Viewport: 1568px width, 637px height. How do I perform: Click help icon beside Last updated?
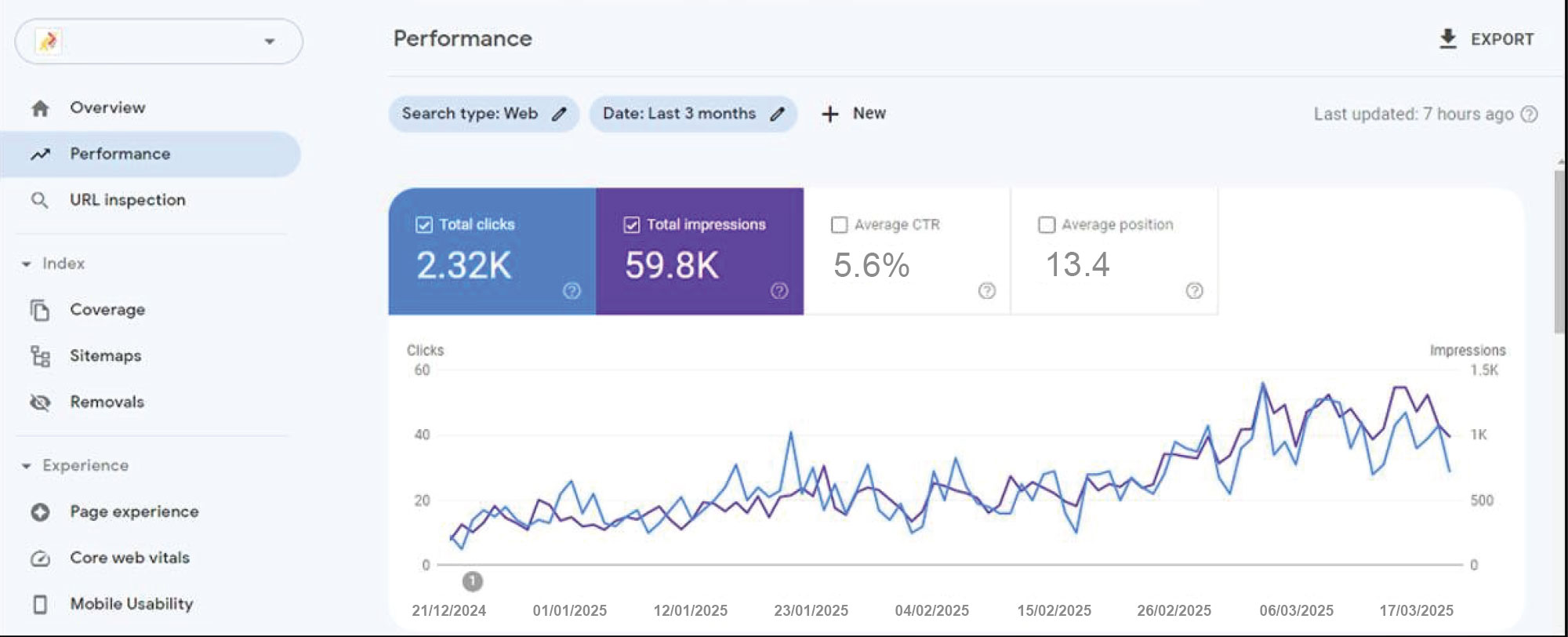1529,114
